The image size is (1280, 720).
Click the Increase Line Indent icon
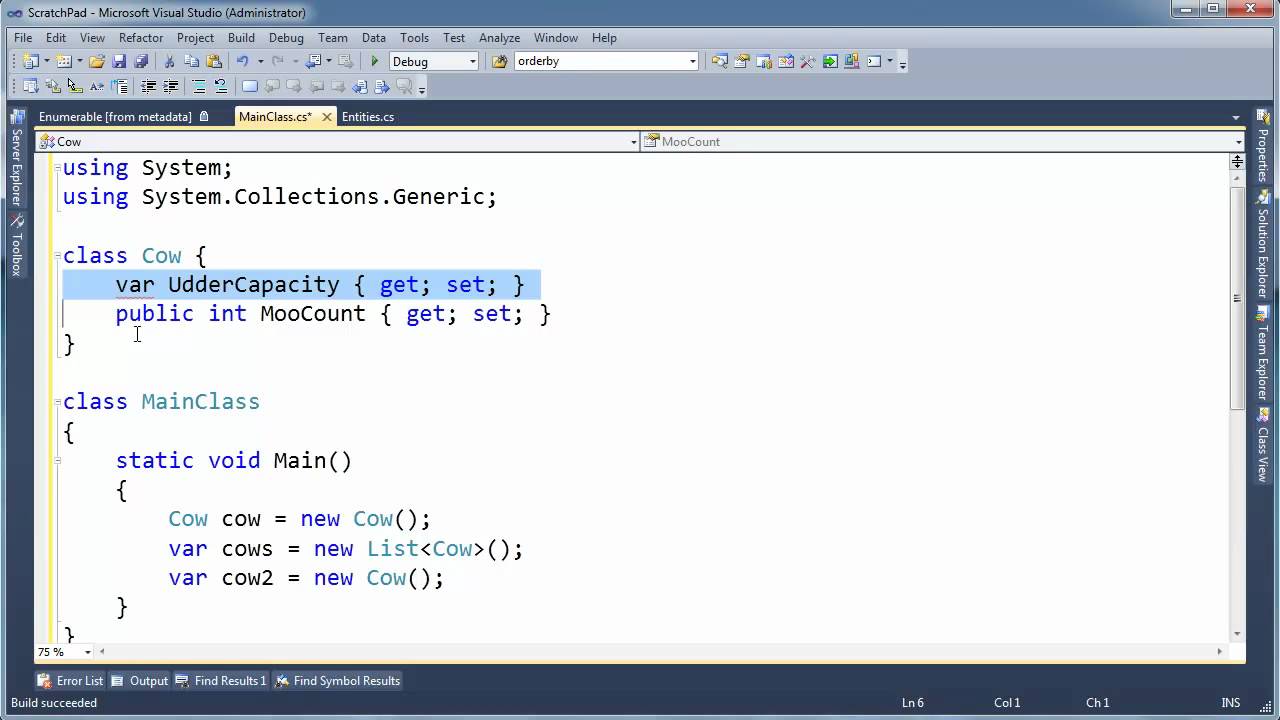coord(171,87)
